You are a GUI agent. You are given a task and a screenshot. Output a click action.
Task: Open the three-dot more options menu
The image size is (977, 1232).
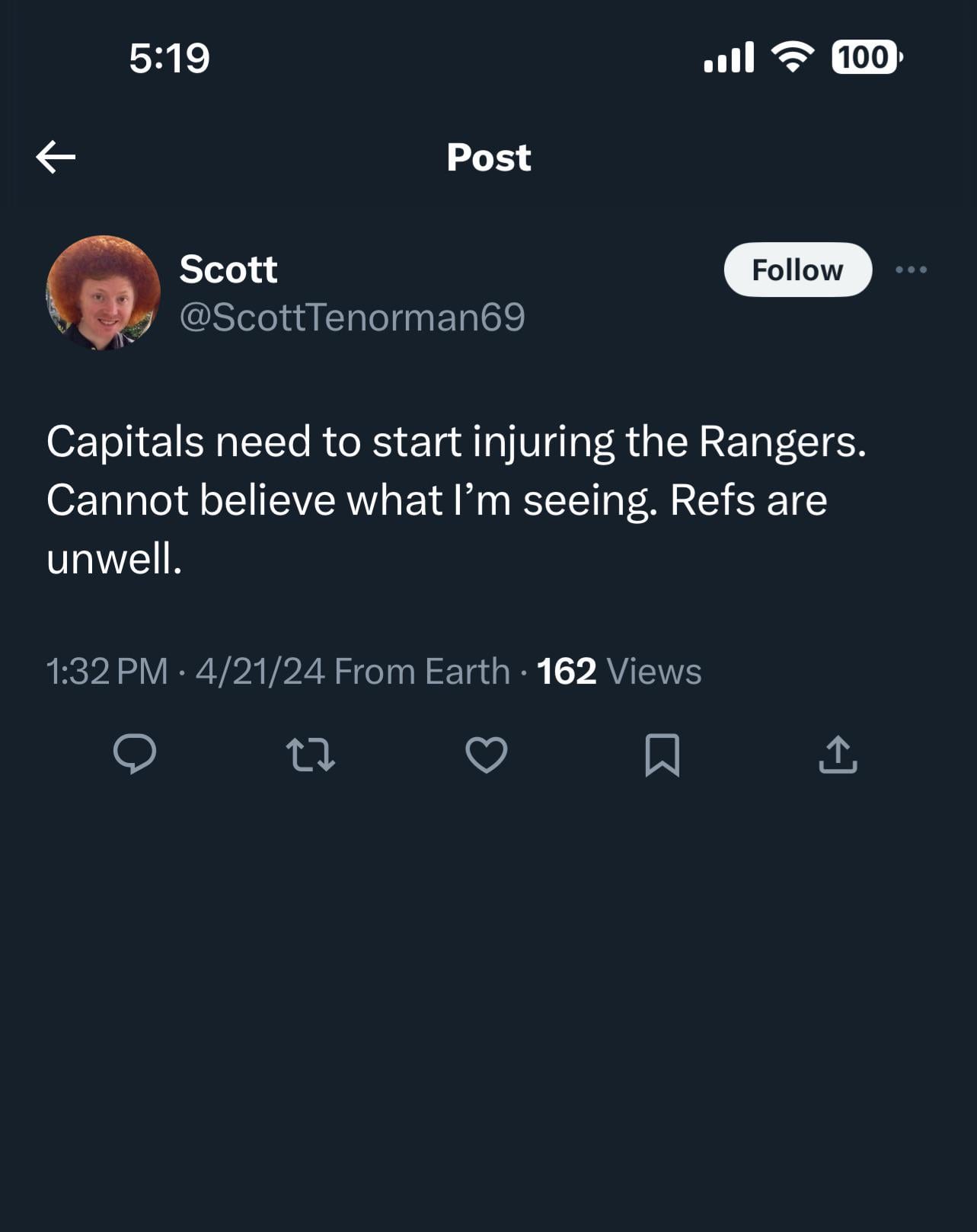(911, 270)
